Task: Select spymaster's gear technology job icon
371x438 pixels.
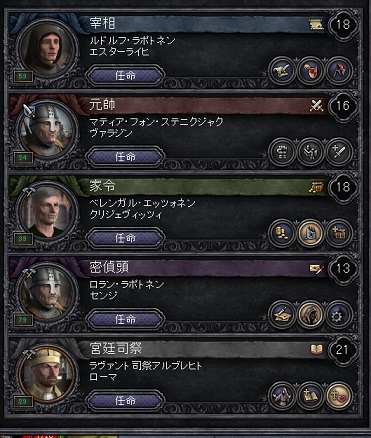Action: (x=339, y=314)
